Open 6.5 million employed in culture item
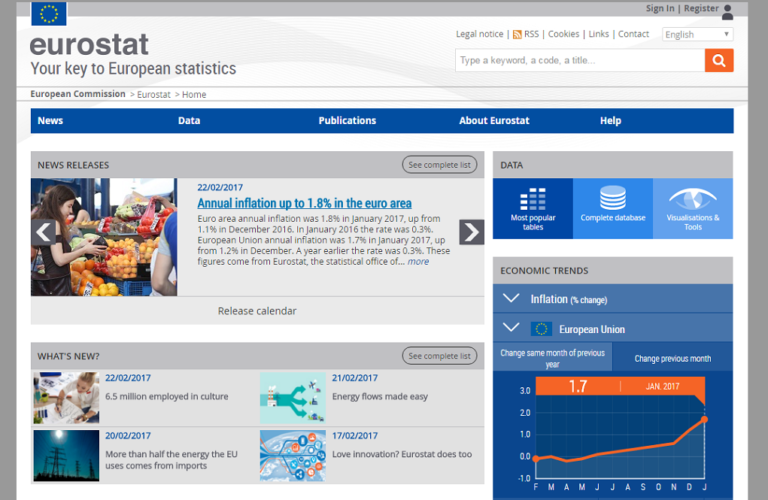This screenshot has height=500, width=768. tap(167, 397)
